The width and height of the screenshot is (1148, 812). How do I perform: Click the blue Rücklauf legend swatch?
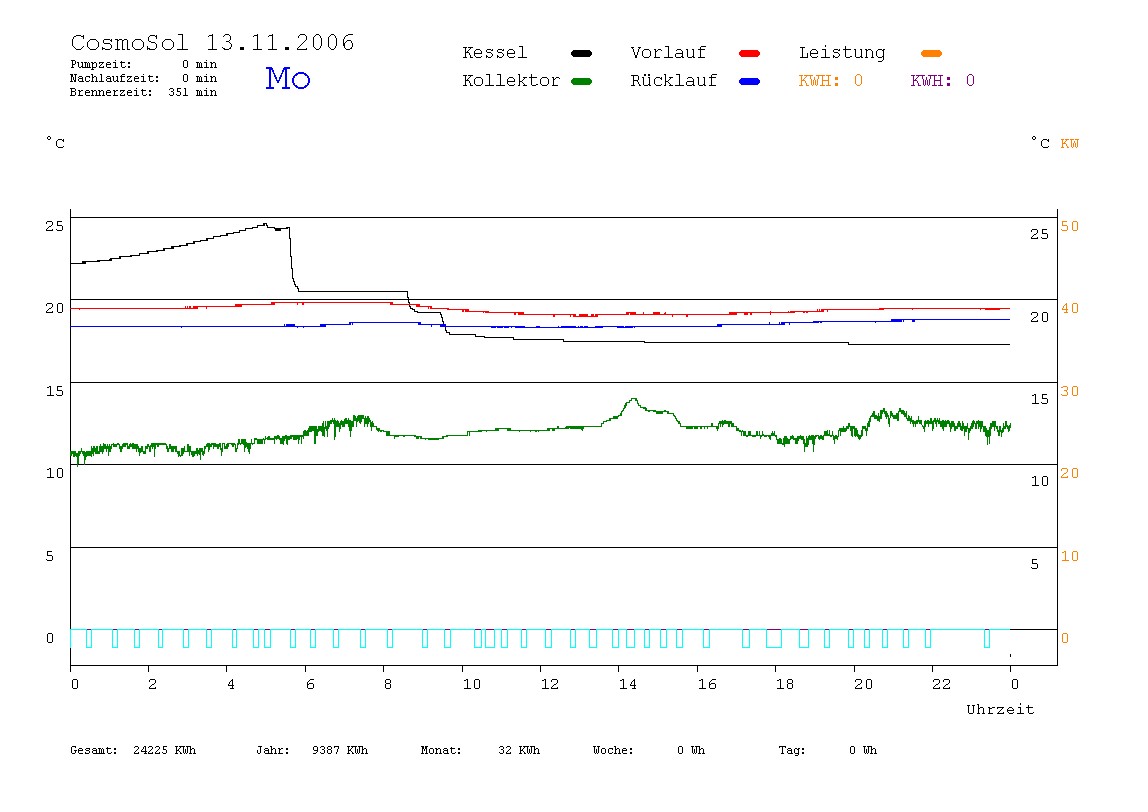(x=750, y=81)
